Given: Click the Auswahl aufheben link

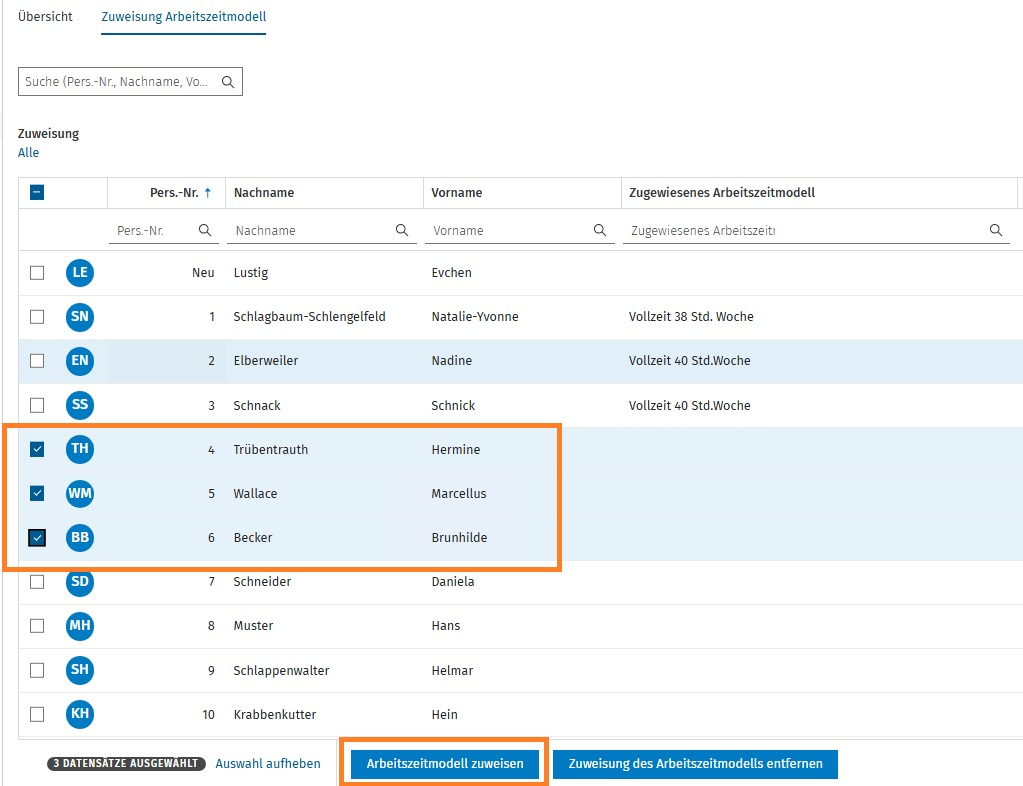Looking at the screenshot, I should point(267,764).
